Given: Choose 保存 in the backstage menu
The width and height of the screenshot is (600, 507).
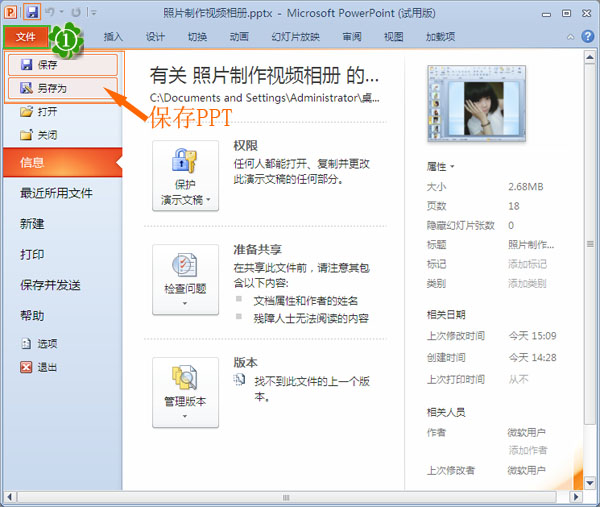Looking at the screenshot, I should [63, 65].
